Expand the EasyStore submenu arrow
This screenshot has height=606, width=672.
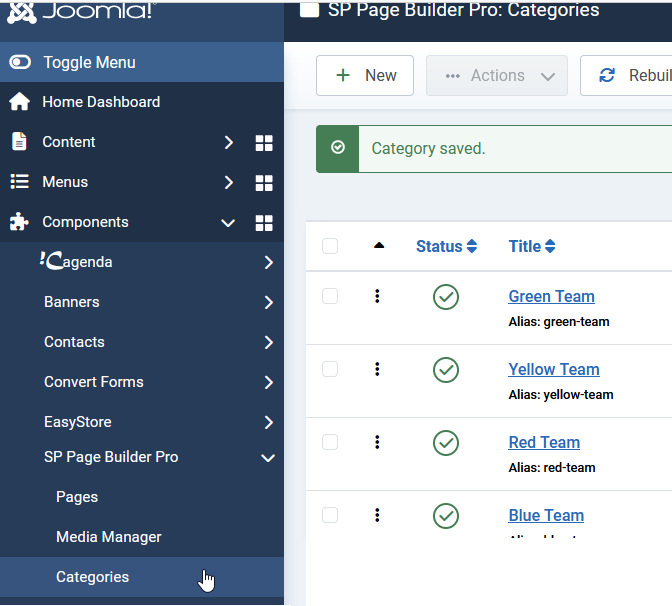[x=269, y=423]
